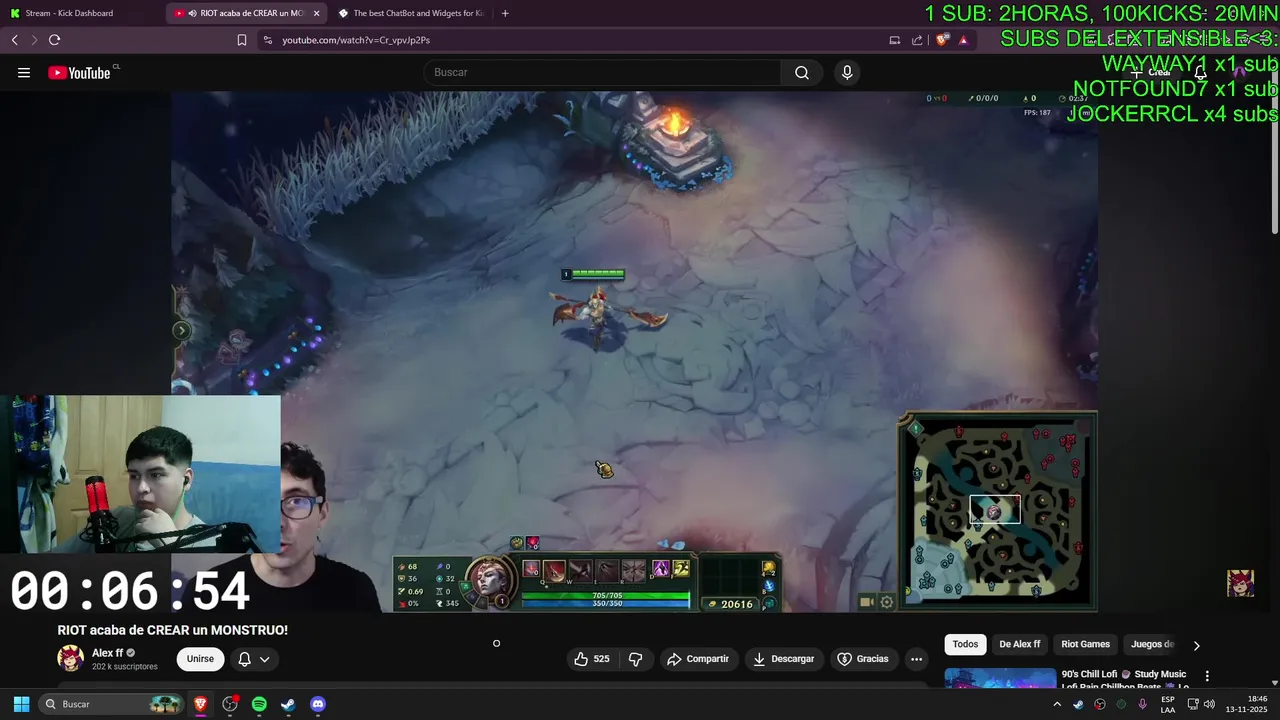Screen dimensions: 1280x720
Task: Click the YouTube Buscar search field
Action: (603, 72)
